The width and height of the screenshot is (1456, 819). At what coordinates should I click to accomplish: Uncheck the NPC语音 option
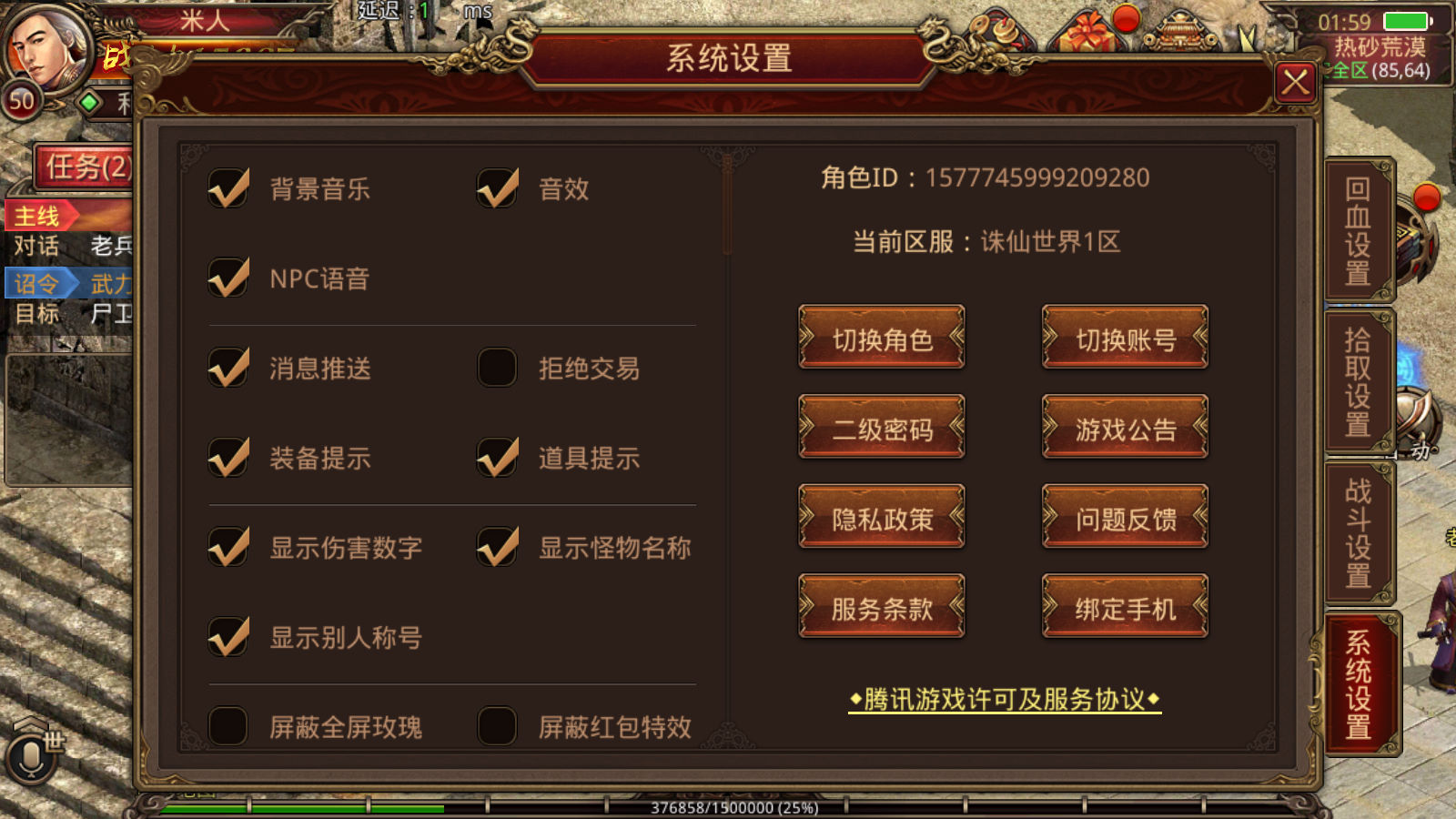coord(228,278)
